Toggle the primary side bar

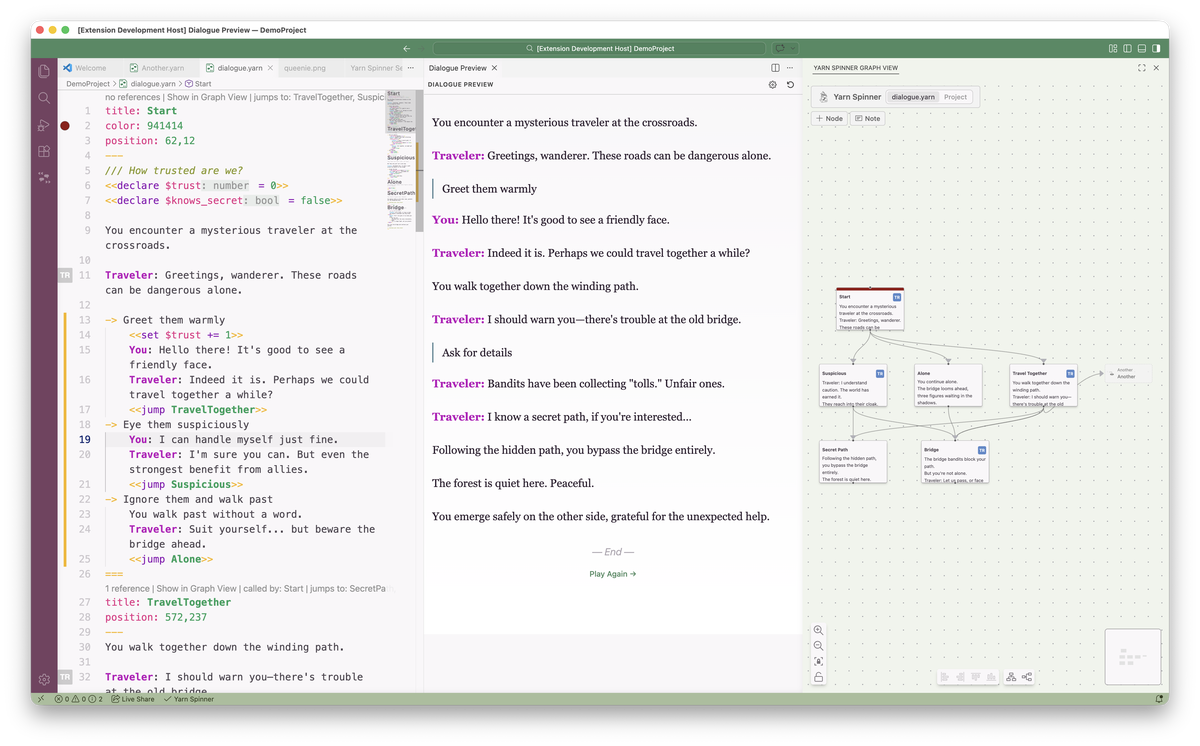(1127, 48)
